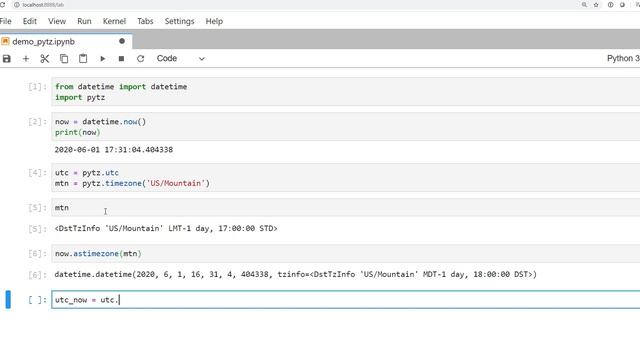Insert a new cell with the plus icon
Viewport: 640px width, 360px height.
coord(26,59)
